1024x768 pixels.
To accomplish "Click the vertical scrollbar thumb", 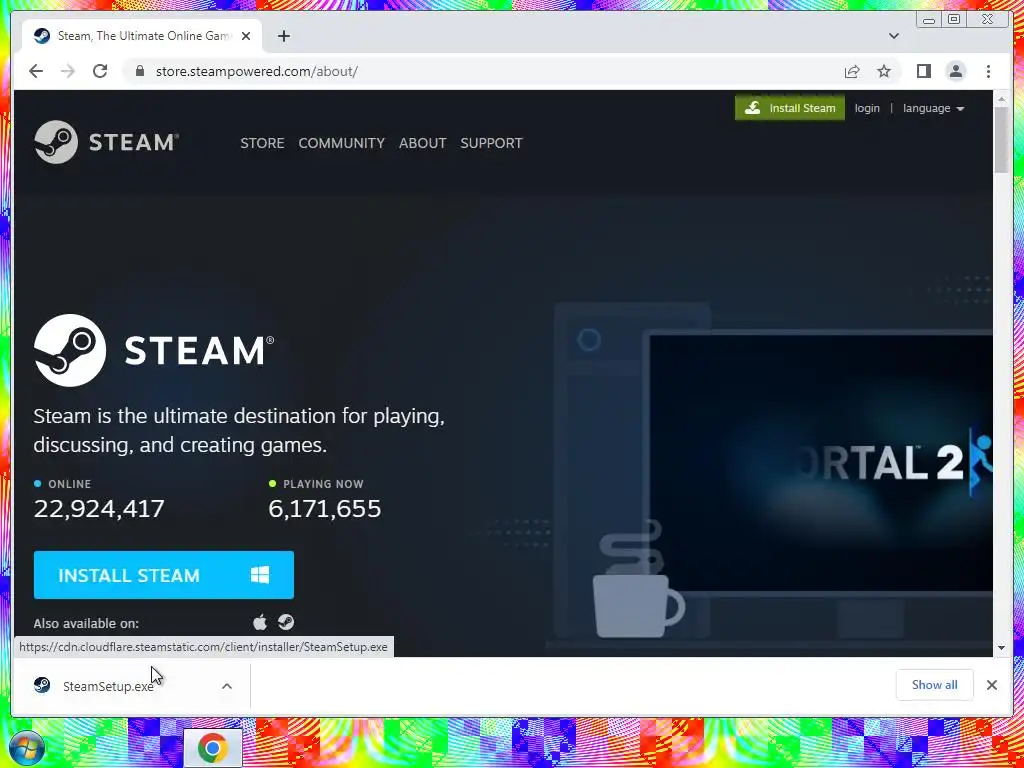I will pos(1001,140).
